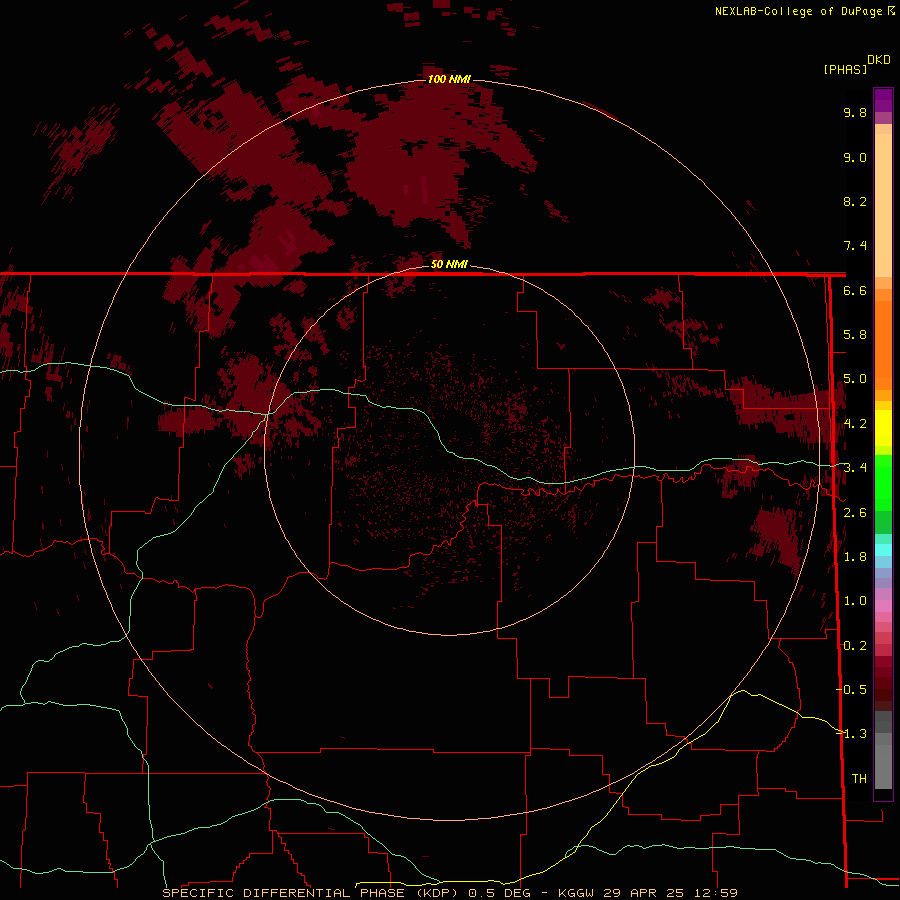Click the 12:59 timestamp
900x900 pixels.
click(717, 893)
